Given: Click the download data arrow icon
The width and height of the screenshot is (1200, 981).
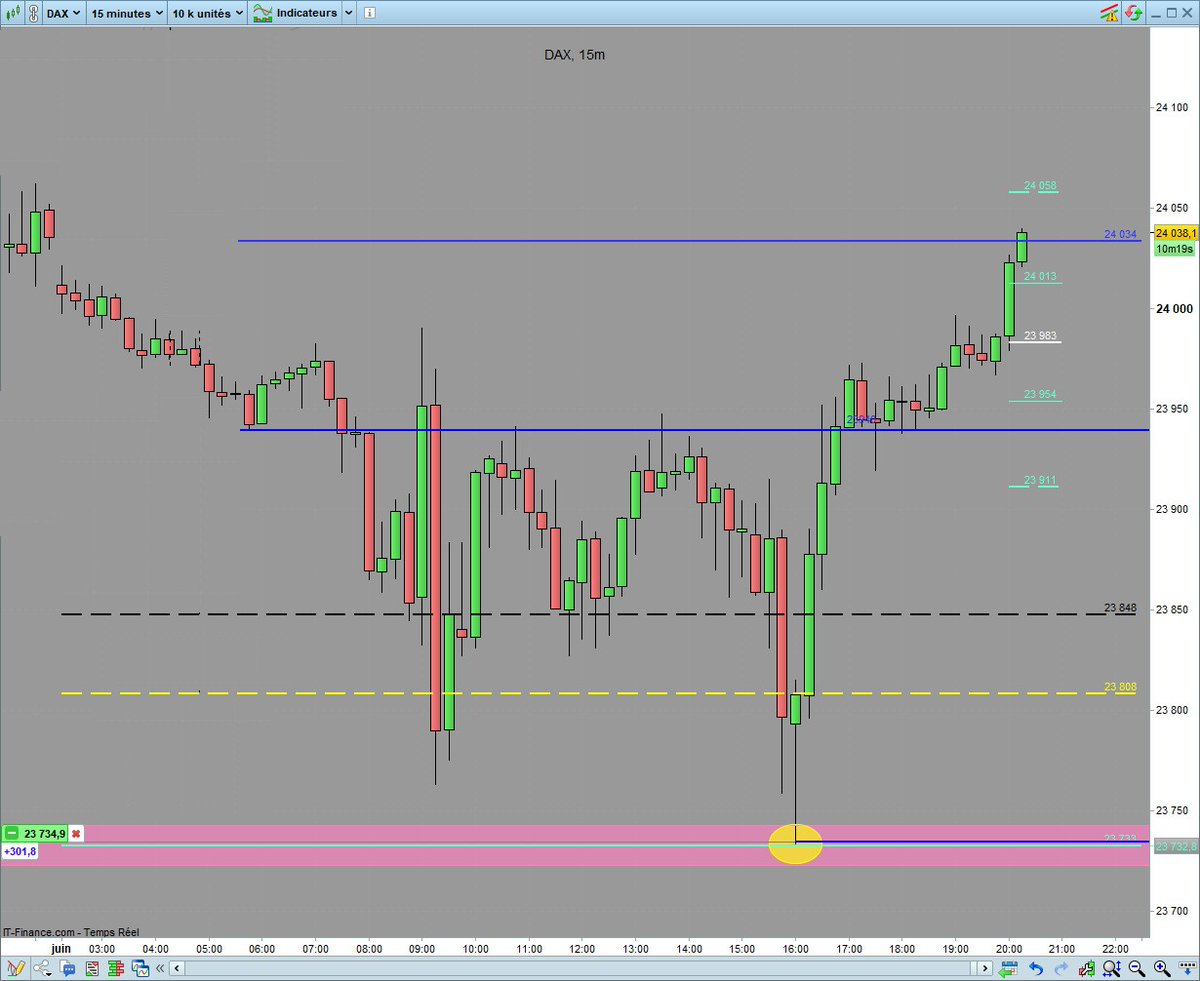Looking at the screenshot, I should tap(1186, 968).
